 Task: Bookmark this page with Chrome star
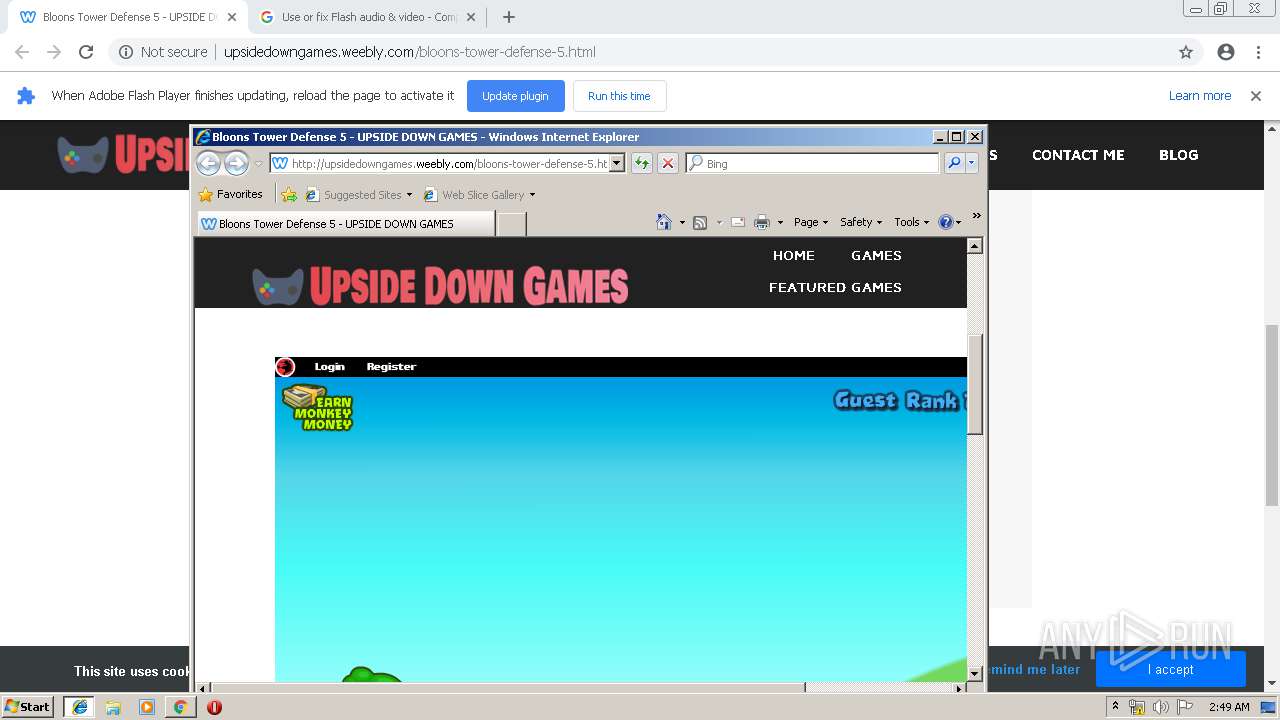1186,52
